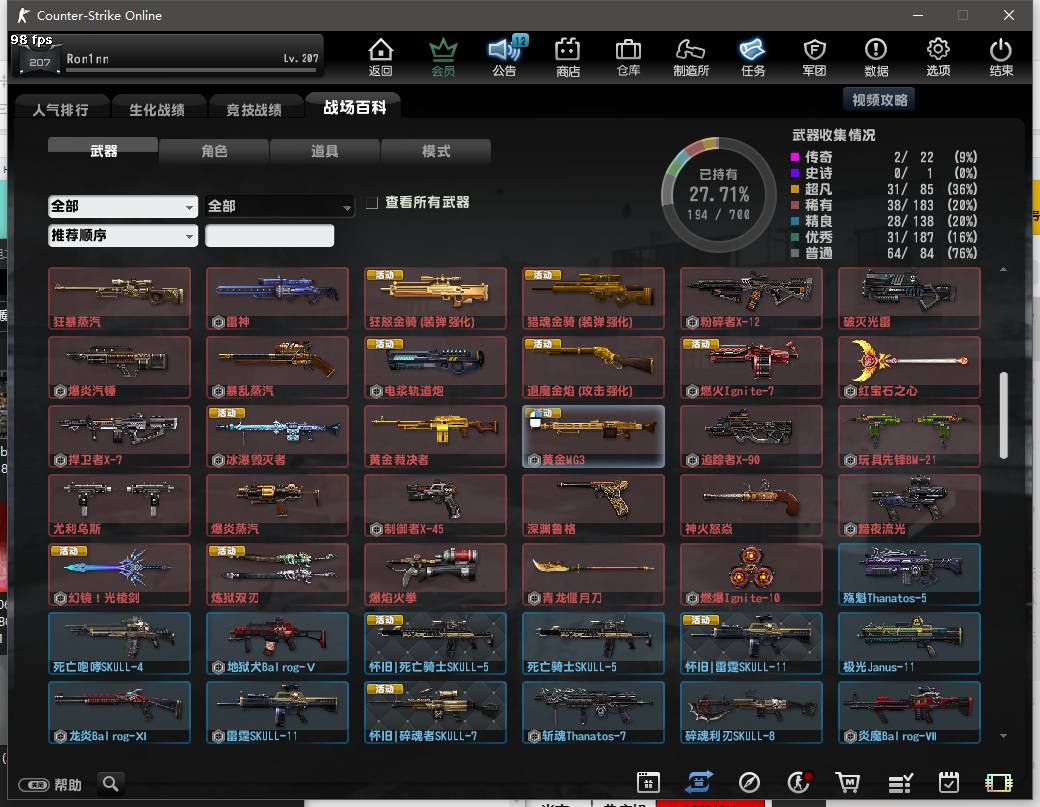The height and width of the screenshot is (807, 1040).
Task: Select the 黄金MG3 weapon thumbnail
Action: [593, 436]
